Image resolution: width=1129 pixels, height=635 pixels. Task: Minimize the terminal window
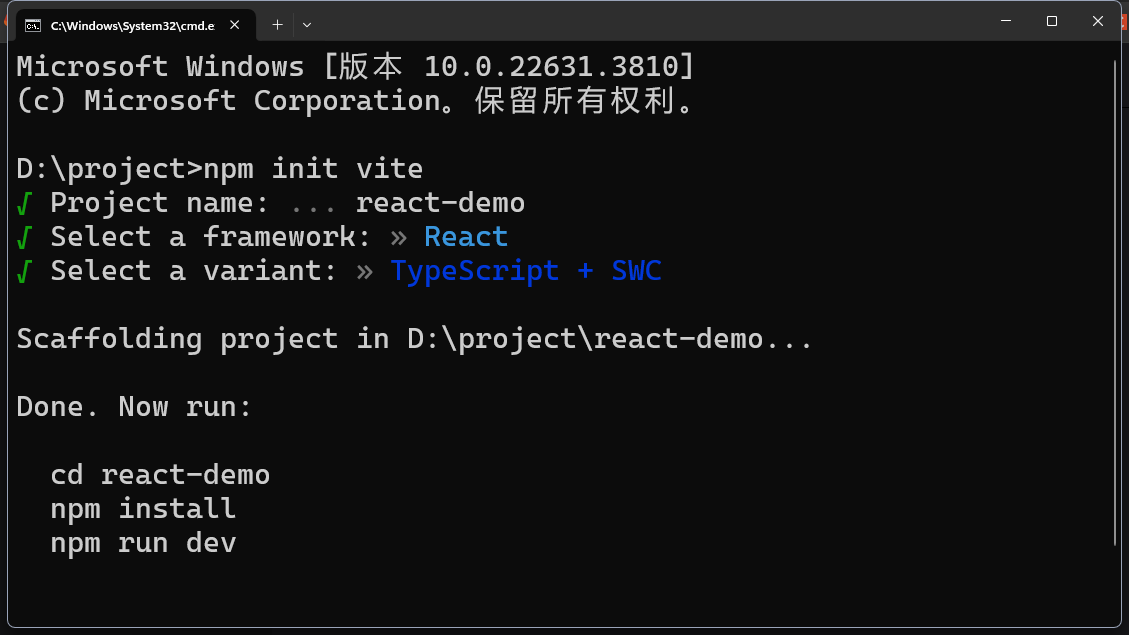click(1005, 21)
